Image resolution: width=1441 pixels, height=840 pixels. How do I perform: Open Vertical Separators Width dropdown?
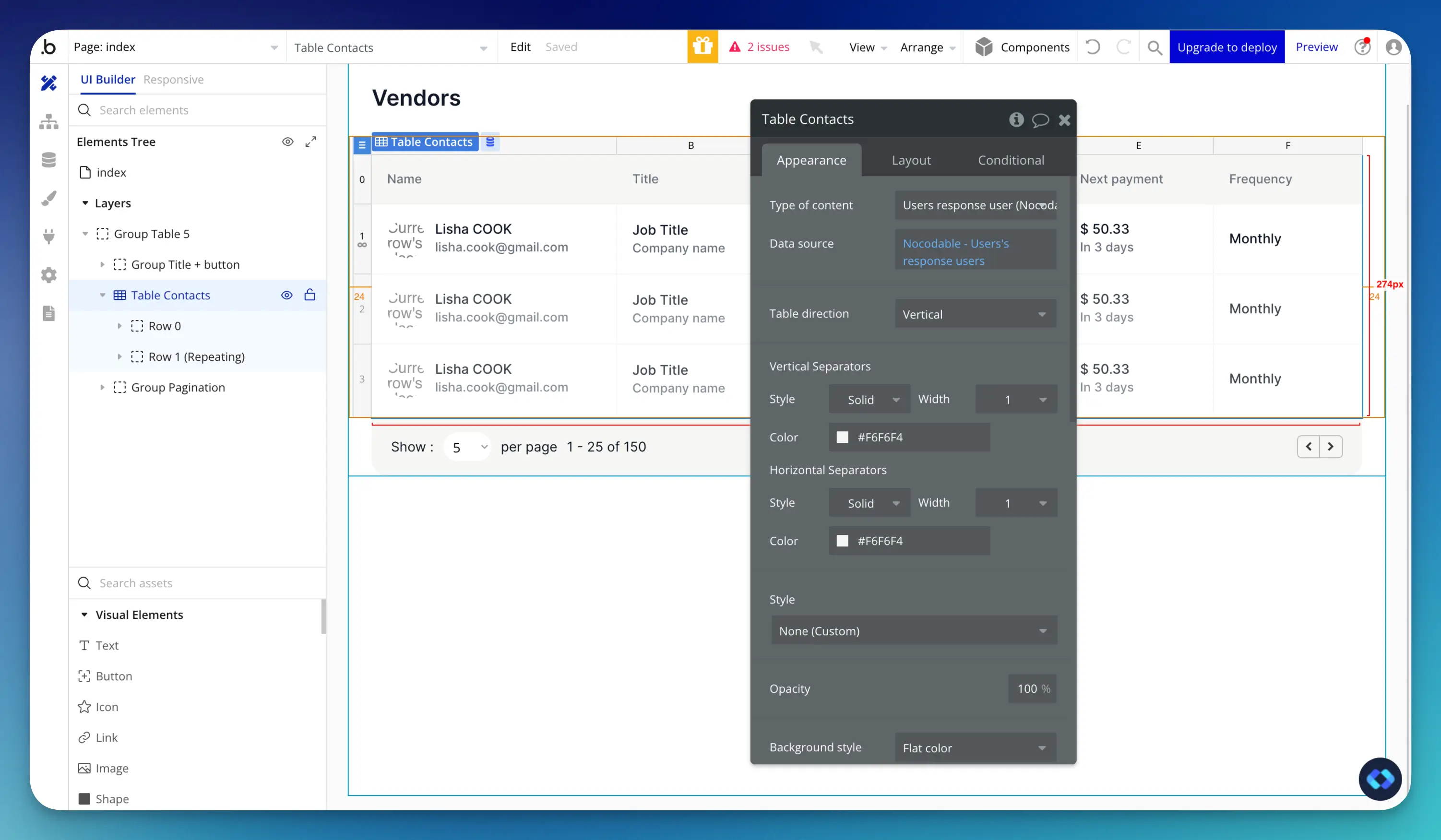coord(1016,399)
